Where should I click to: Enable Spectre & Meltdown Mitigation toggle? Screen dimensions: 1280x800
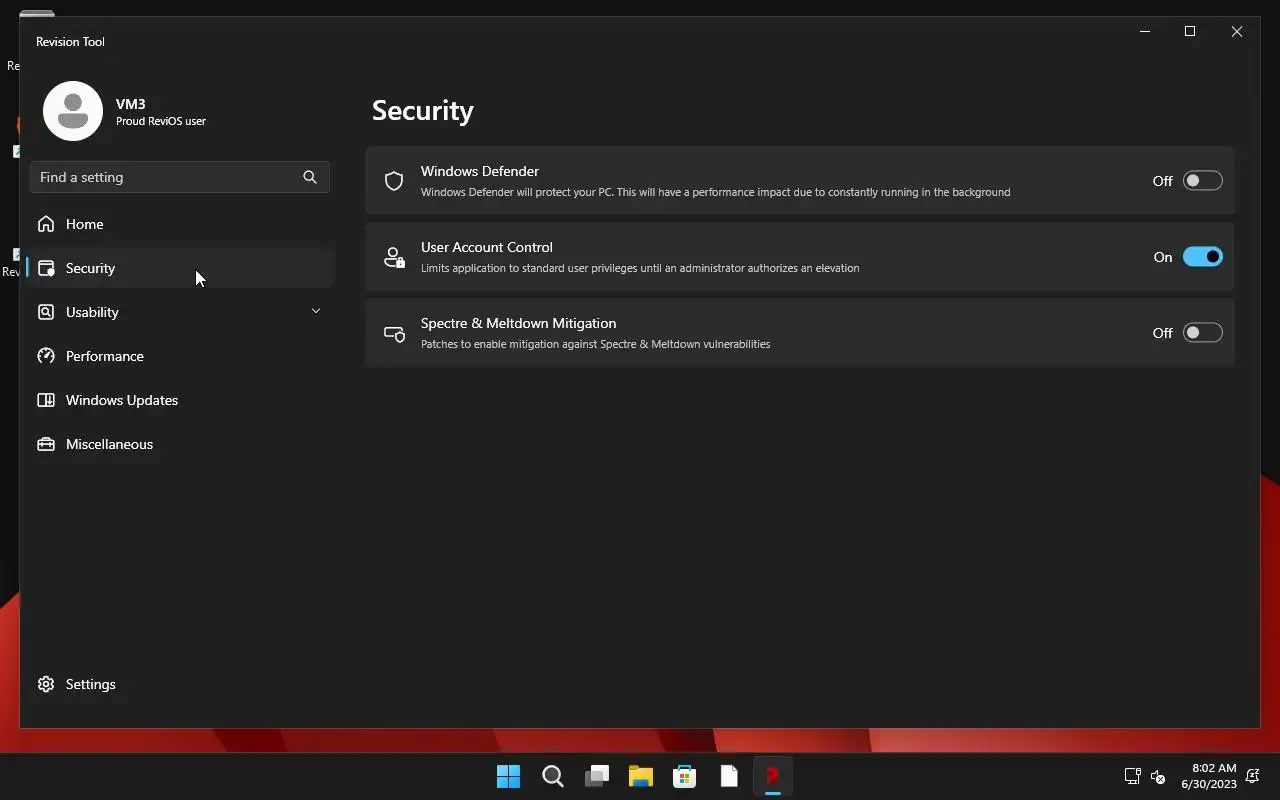[1202, 333]
